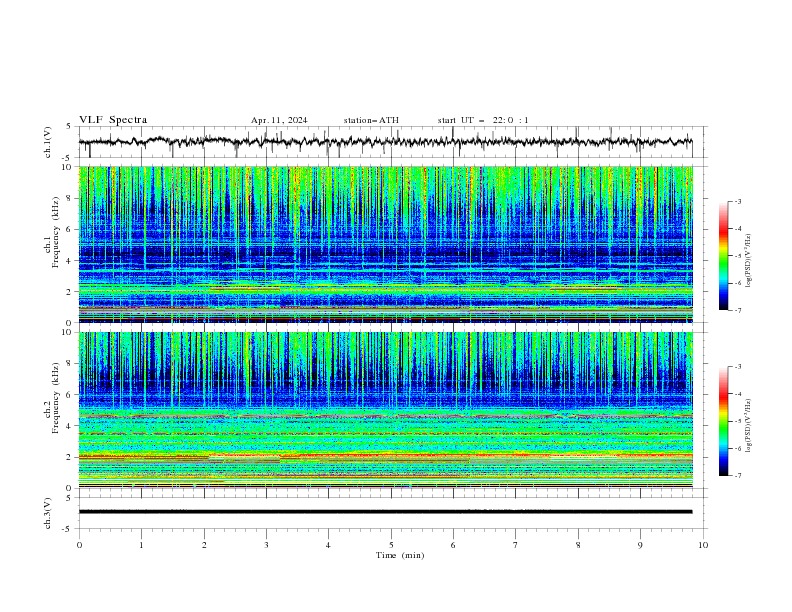Select the "Apr. 11, 2024" date text
792x612 pixels.
click(x=279, y=120)
